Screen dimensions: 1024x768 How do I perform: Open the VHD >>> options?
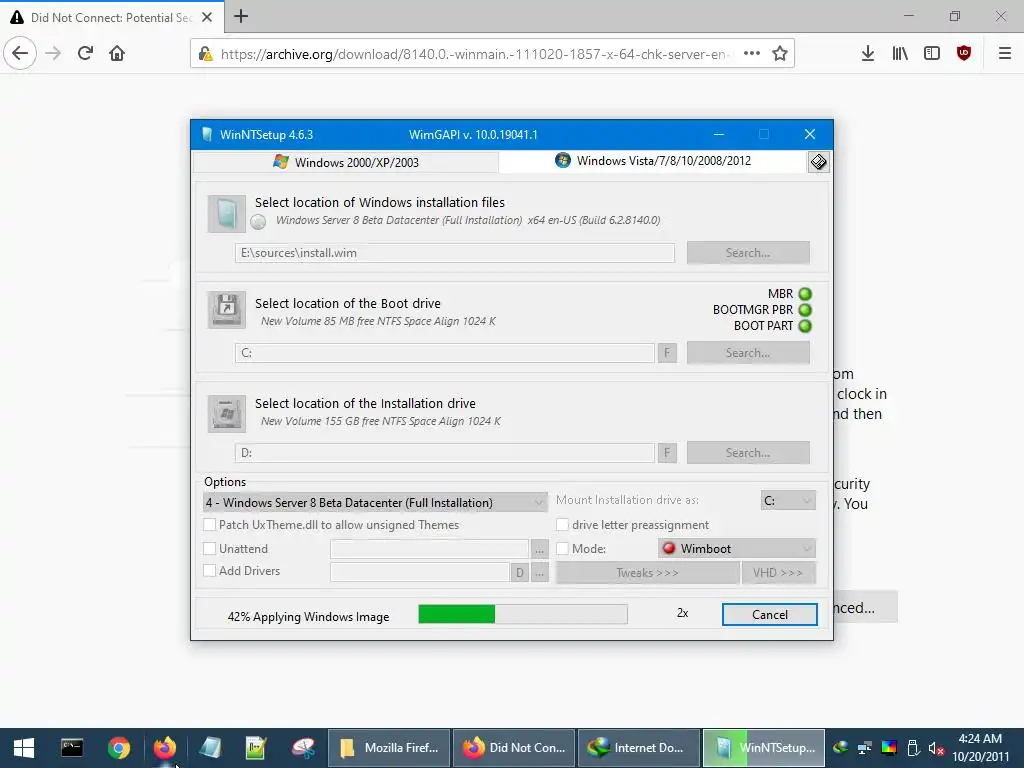coord(778,573)
